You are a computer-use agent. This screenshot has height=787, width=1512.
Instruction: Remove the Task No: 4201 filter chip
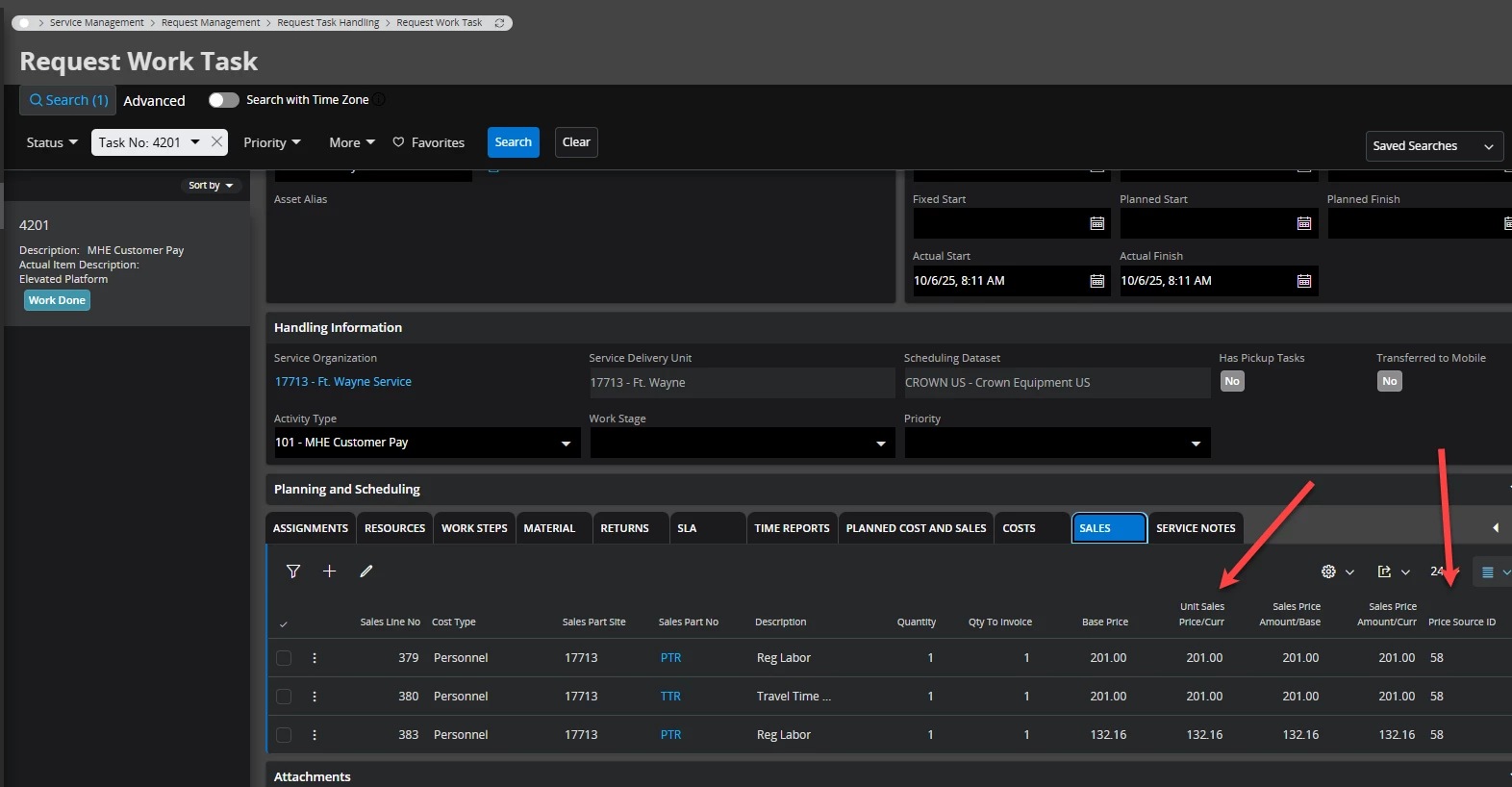(x=217, y=142)
